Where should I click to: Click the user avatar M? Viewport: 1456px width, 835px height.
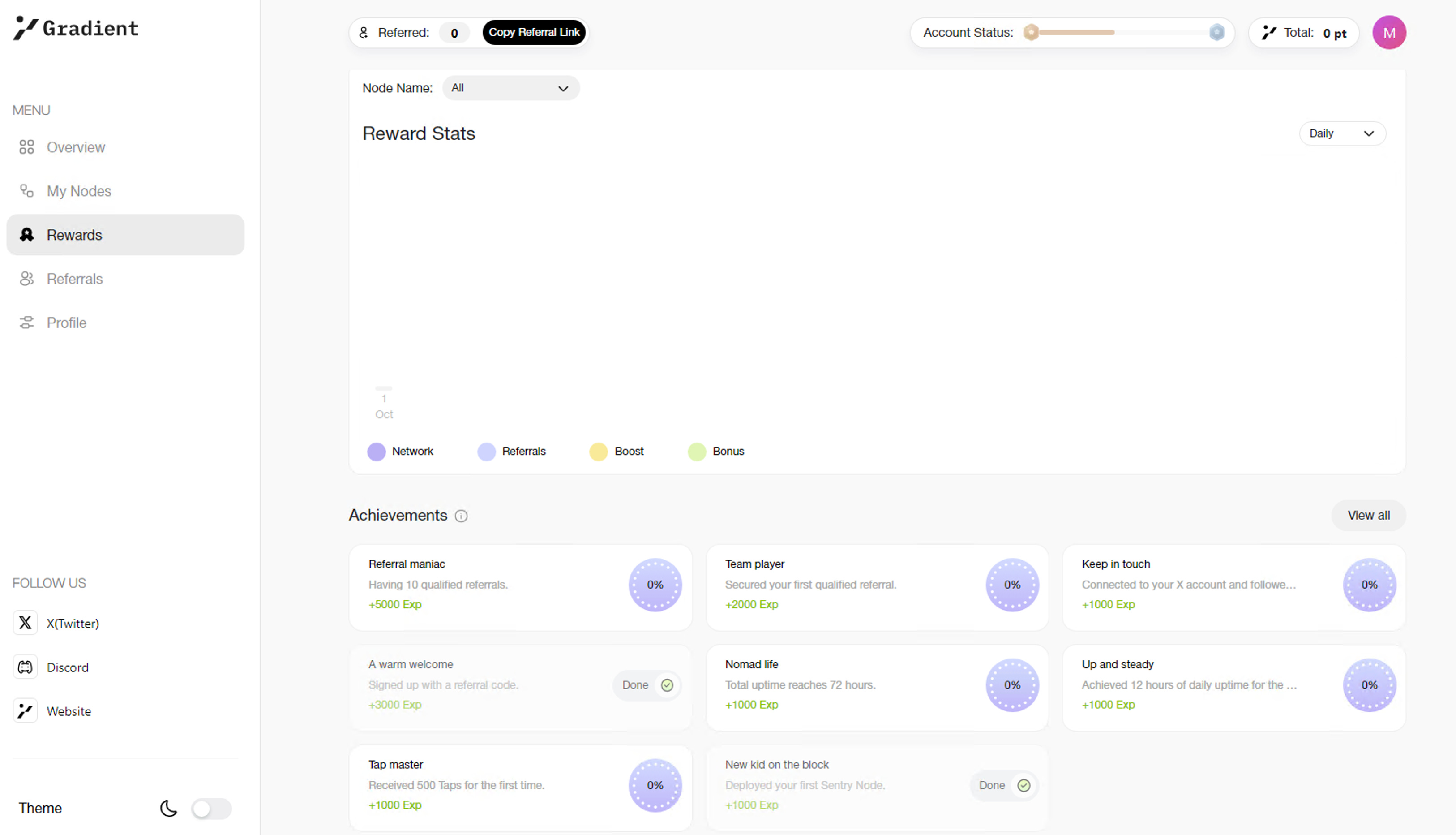point(1389,33)
